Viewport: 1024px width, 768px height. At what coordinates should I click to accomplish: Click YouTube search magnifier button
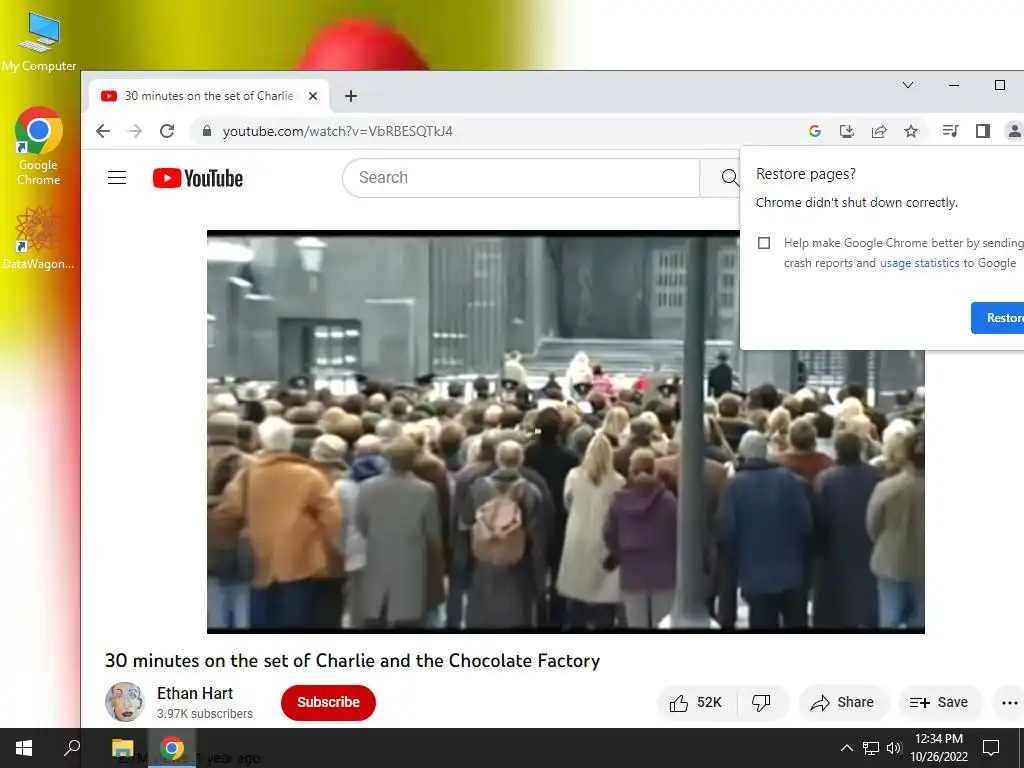(x=729, y=178)
